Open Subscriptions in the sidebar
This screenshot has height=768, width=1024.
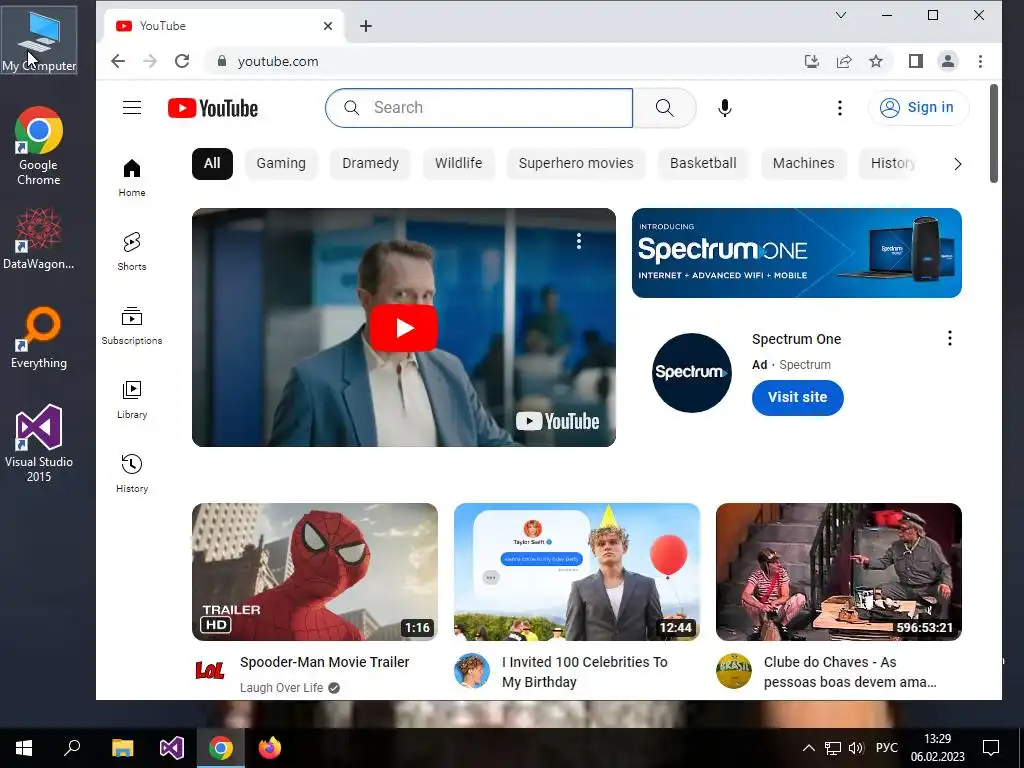[x=132, y=326]
